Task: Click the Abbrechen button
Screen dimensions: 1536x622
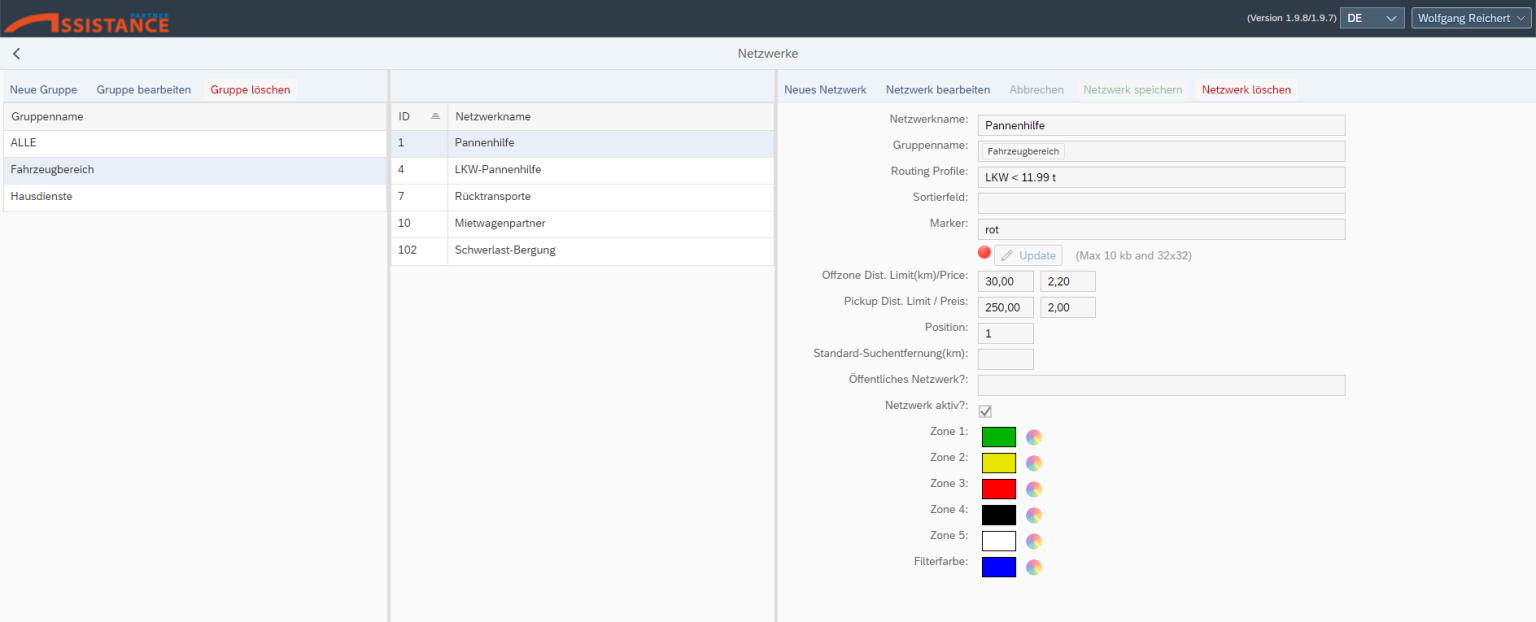Action: pyautogui.click(x=1036, y=89)
